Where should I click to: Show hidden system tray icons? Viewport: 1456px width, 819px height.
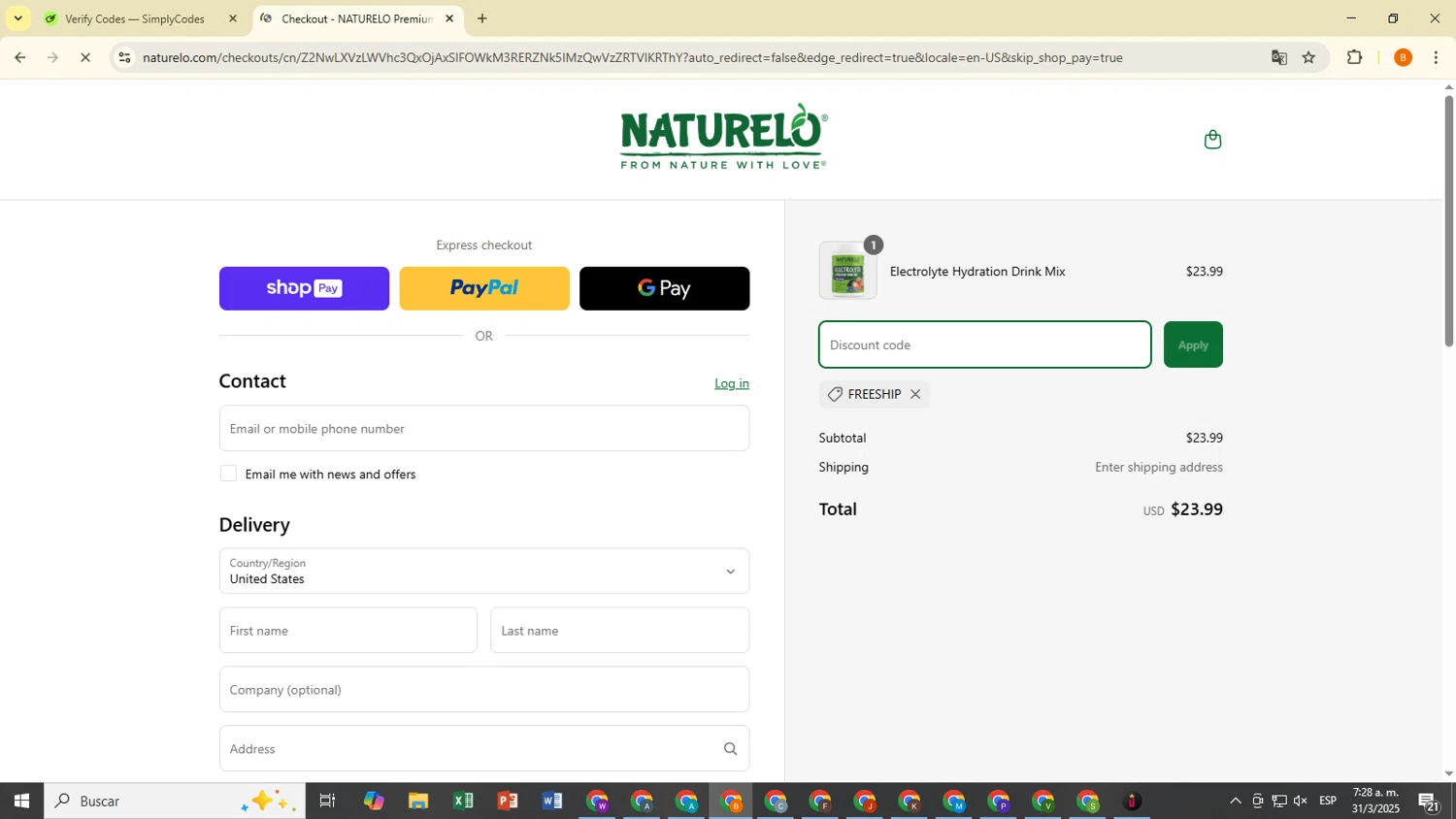coord(1235,801)
